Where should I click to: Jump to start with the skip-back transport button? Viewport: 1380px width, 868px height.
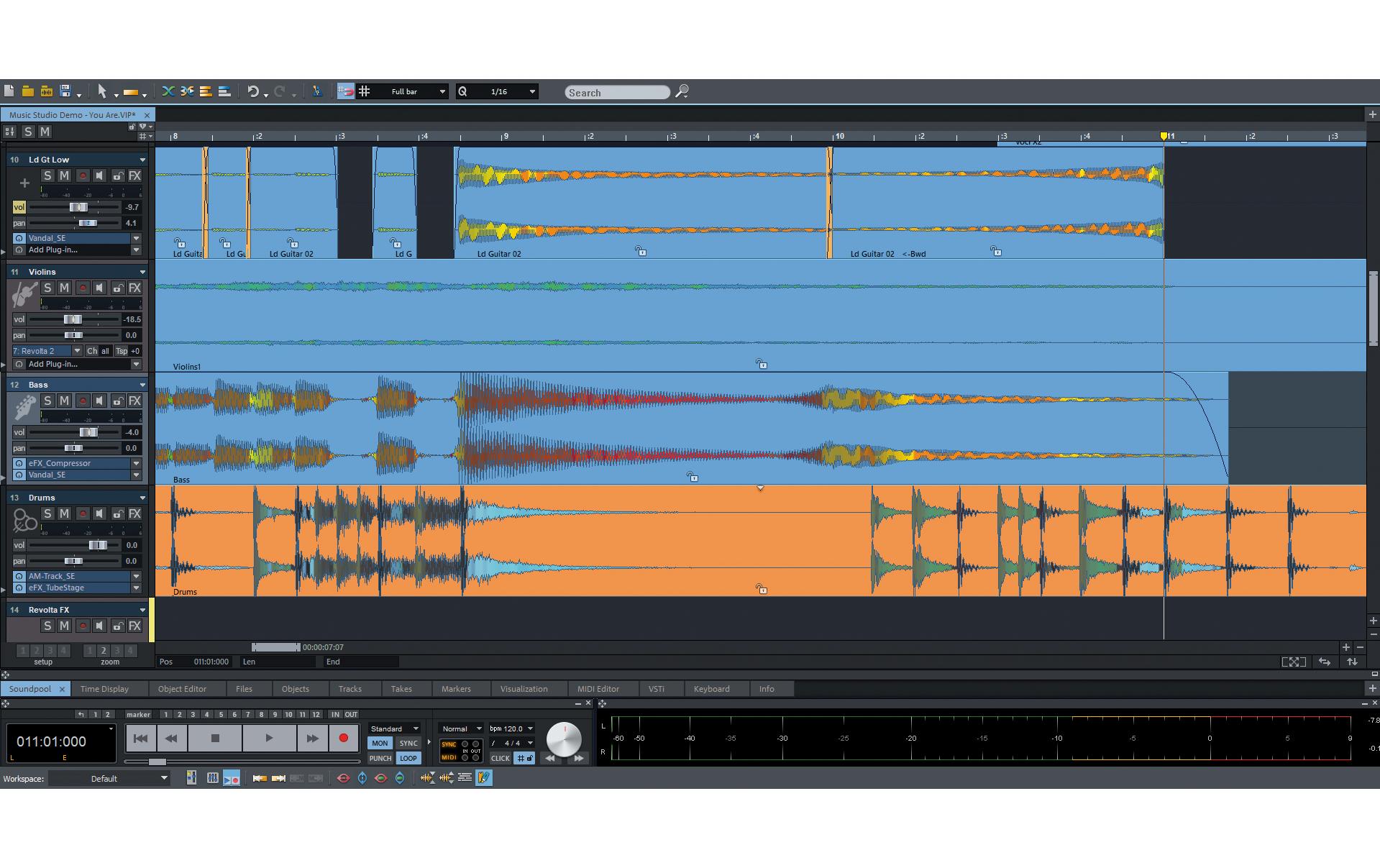141,738
